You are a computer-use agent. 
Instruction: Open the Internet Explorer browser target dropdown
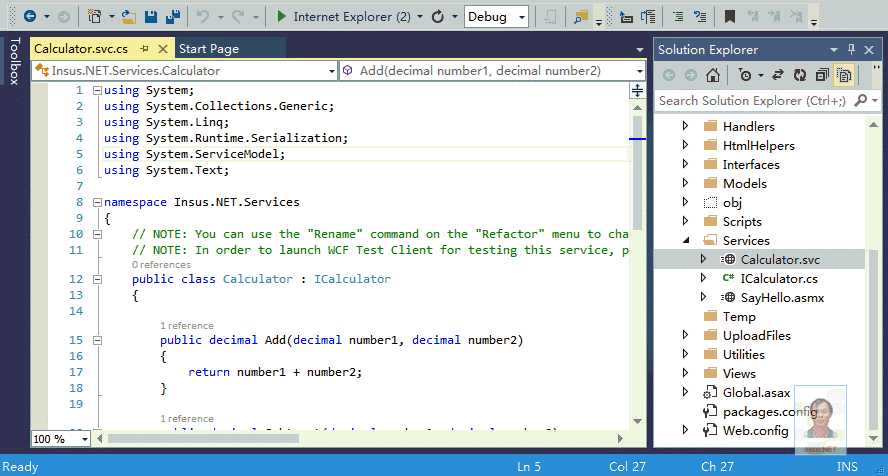pos(420,17)
